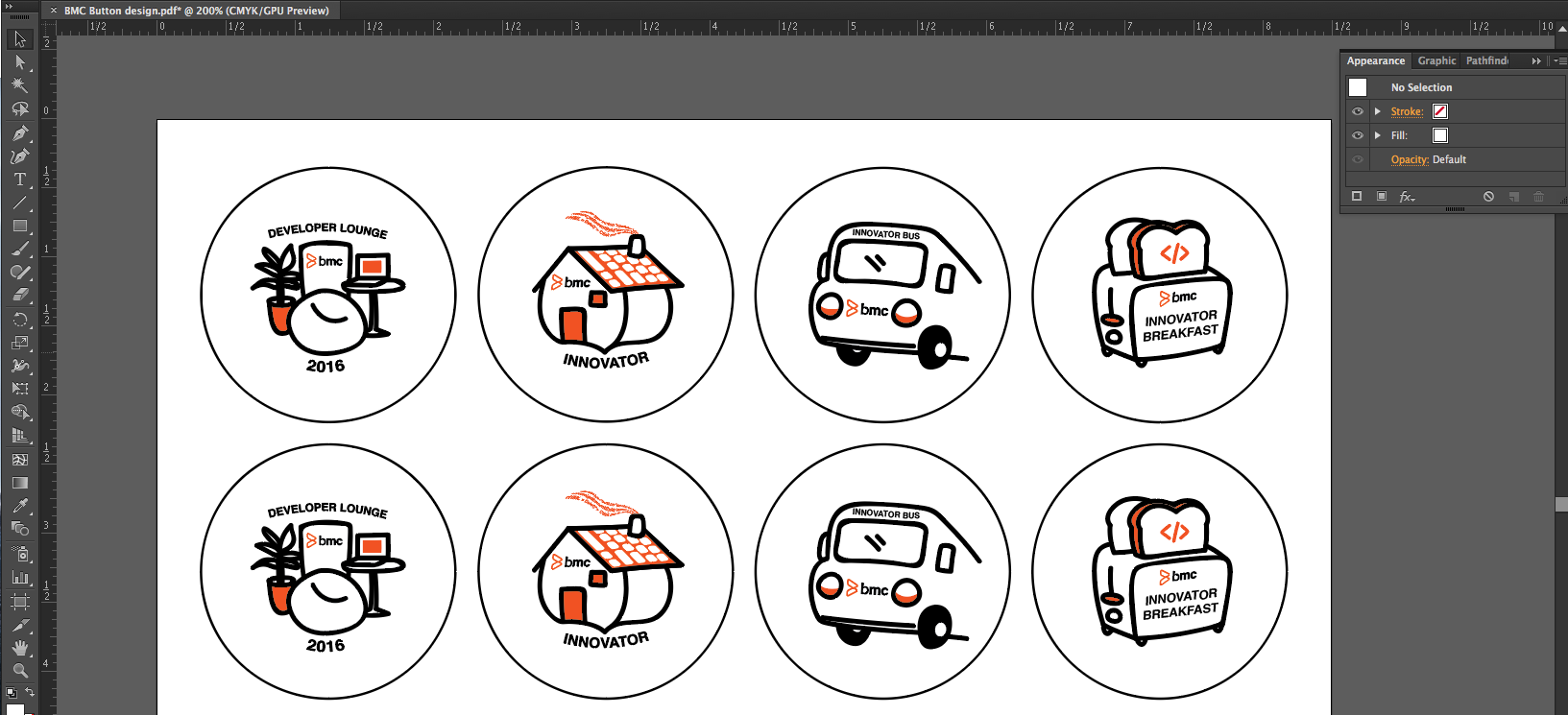Screen dimensions: 1568x715
Task: Select the Eyedropper tool
Action: point(19,506)
